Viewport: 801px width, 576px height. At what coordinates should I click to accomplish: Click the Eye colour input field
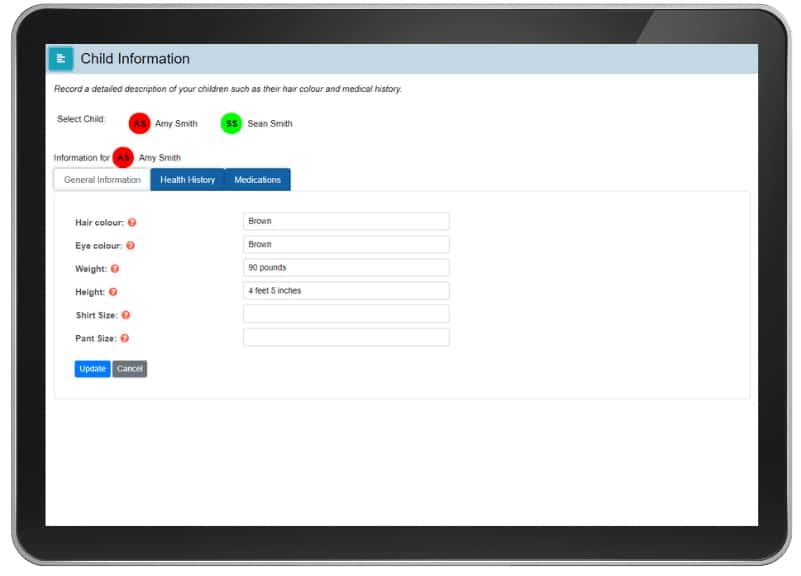(346, 244)
